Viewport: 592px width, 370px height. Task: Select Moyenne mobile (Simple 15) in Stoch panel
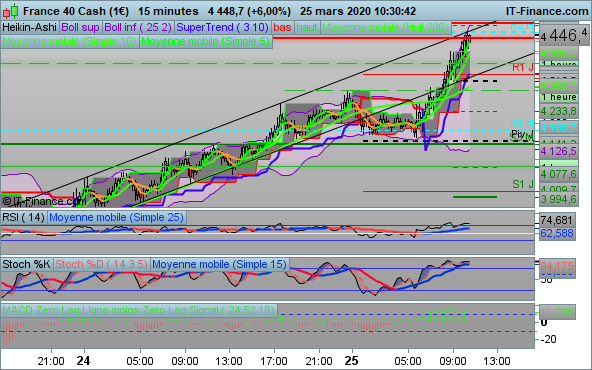[219, 264]
